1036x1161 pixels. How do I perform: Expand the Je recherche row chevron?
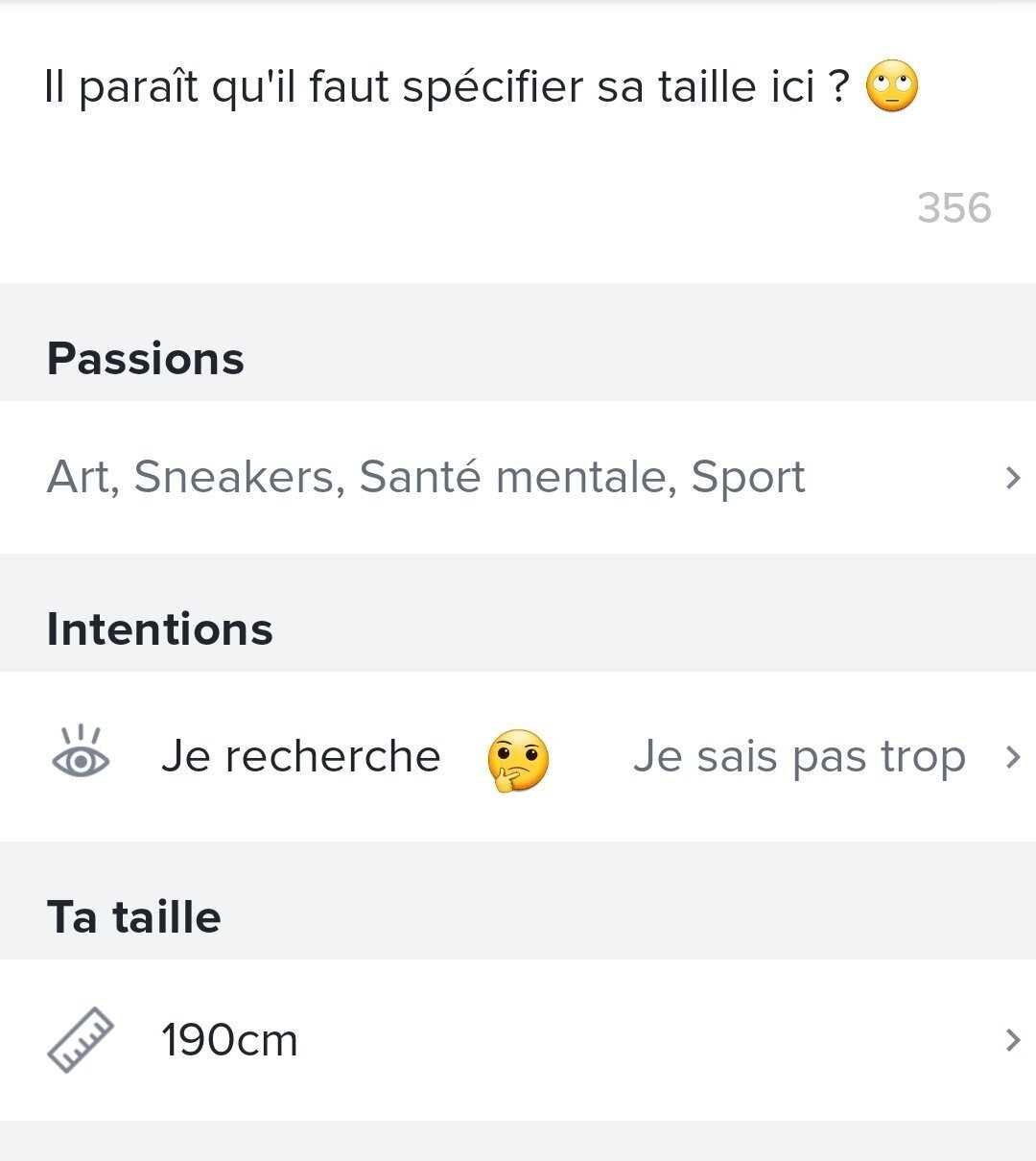click(x=1012, y=757)
